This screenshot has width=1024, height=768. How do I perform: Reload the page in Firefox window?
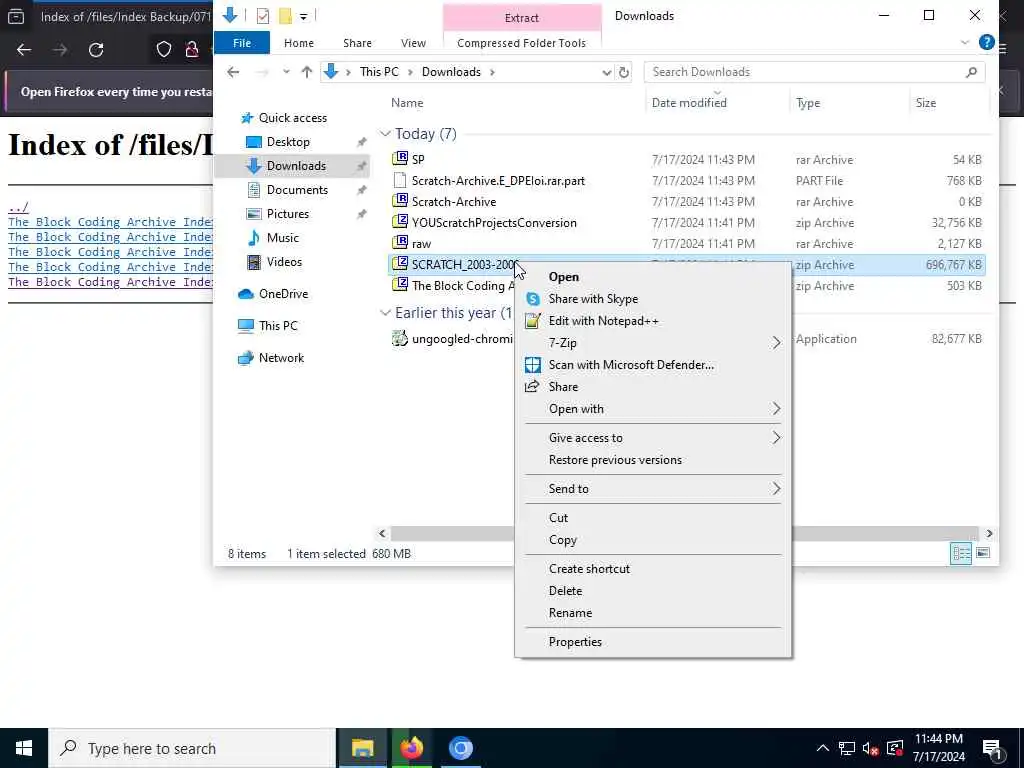click(96, 50)
